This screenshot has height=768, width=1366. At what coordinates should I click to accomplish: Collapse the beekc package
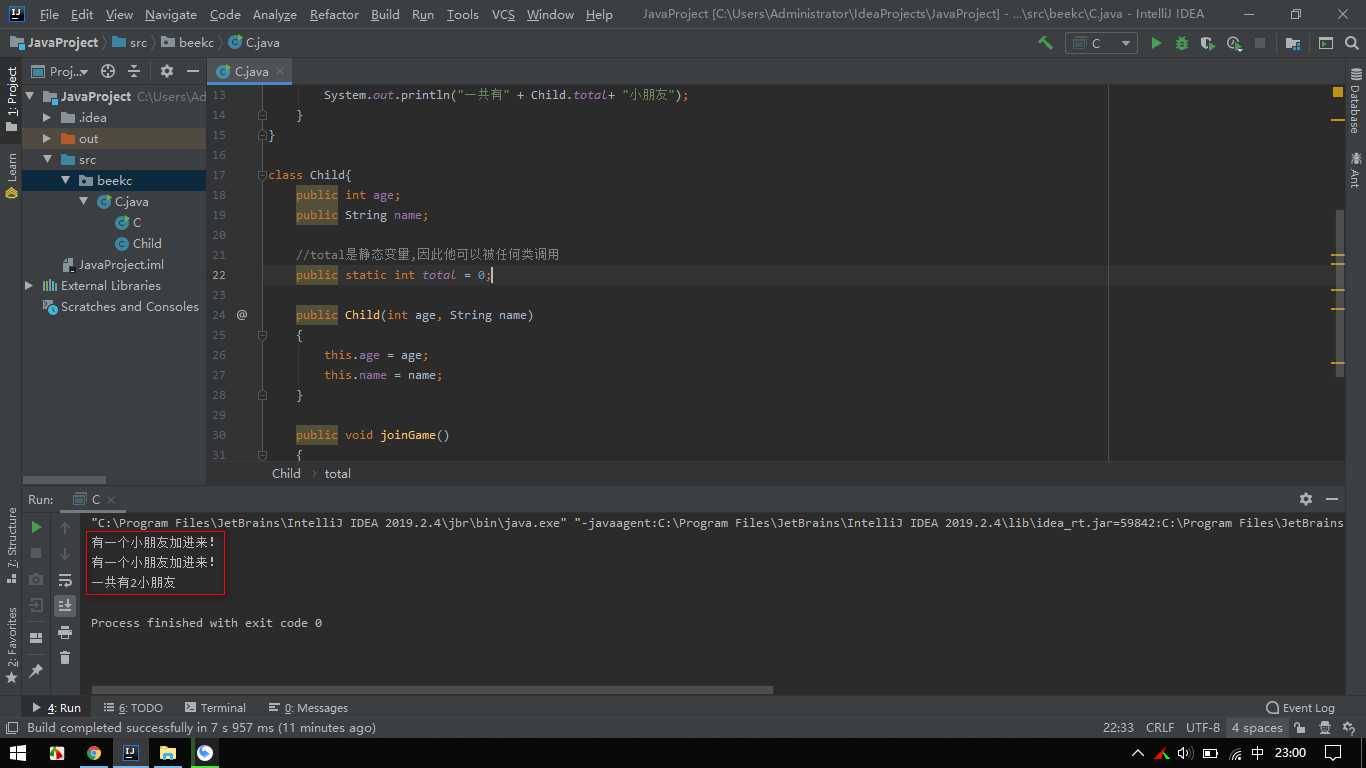pyautogui.click(x=65, y=180)
